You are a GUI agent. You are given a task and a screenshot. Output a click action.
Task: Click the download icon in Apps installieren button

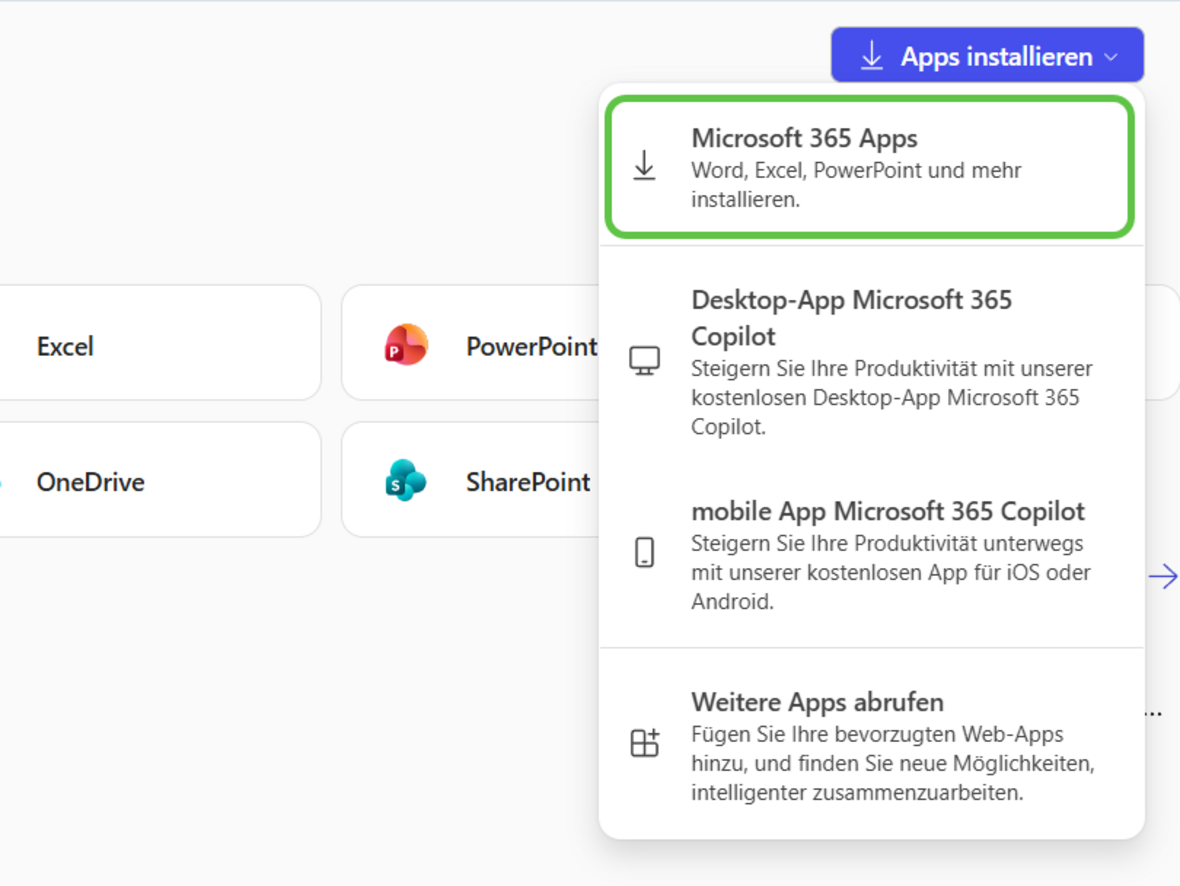coord(872,56)
